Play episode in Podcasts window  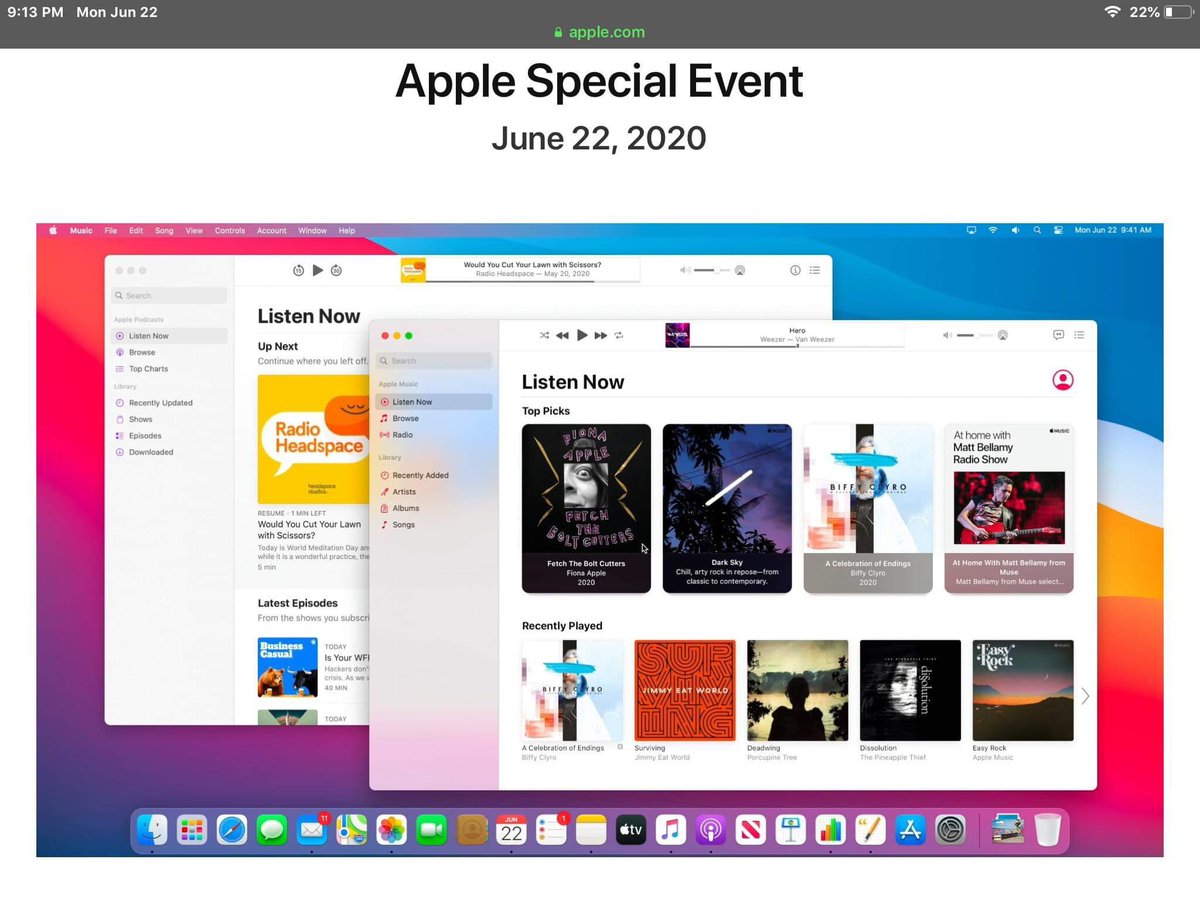point(317,270)
